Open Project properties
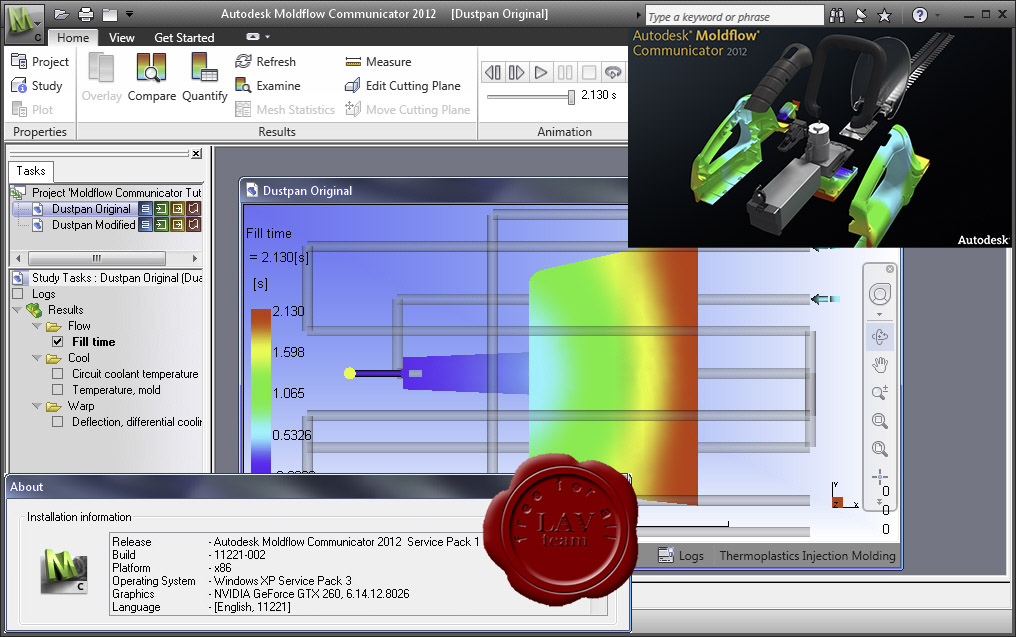1016x637 pixels. coord(40,62)
